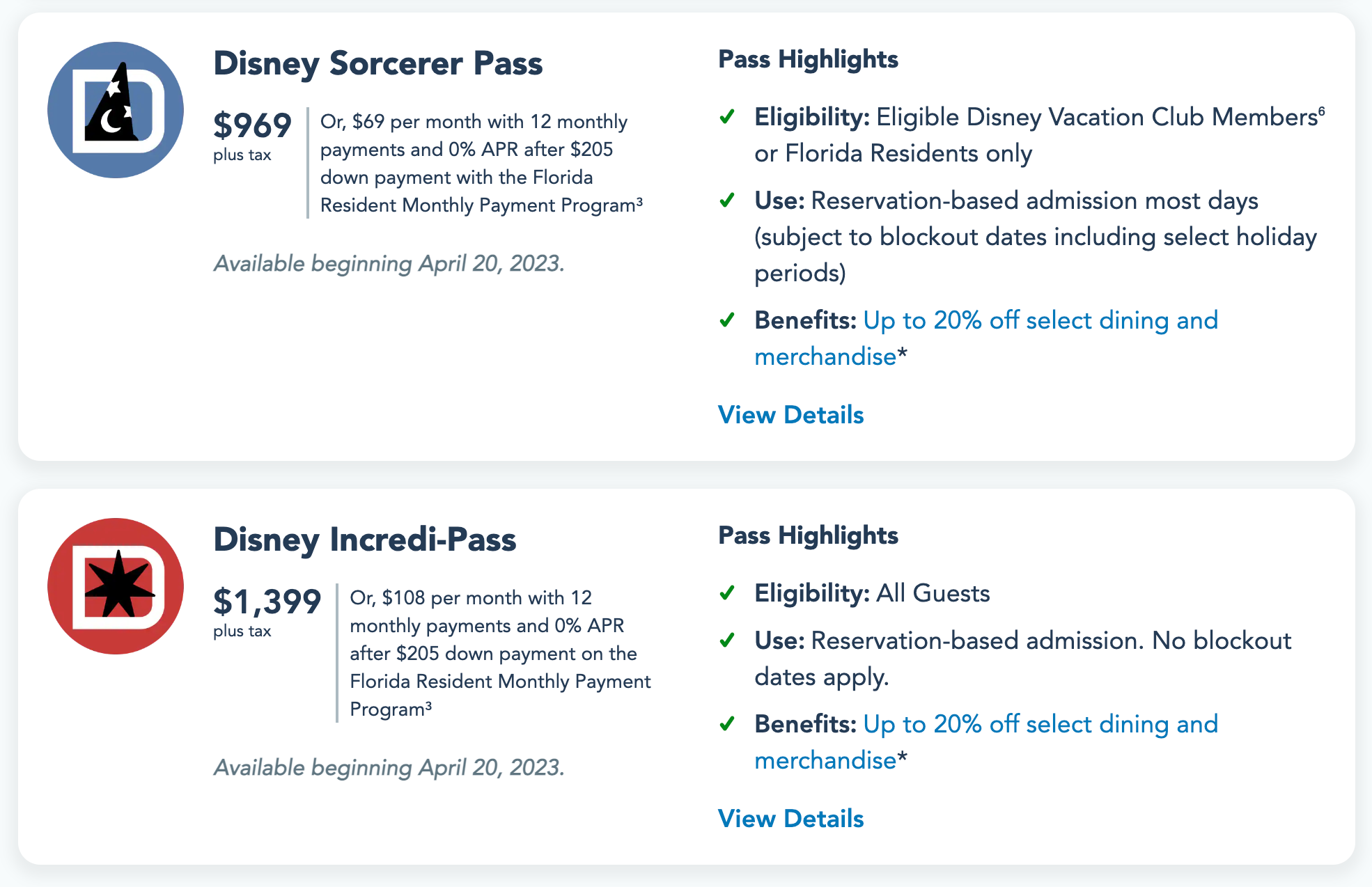Click the checkmark beside Sorcerer Pass Eligibility
The width and height of the screenshot is (1372, 887).
coord(727,116)
